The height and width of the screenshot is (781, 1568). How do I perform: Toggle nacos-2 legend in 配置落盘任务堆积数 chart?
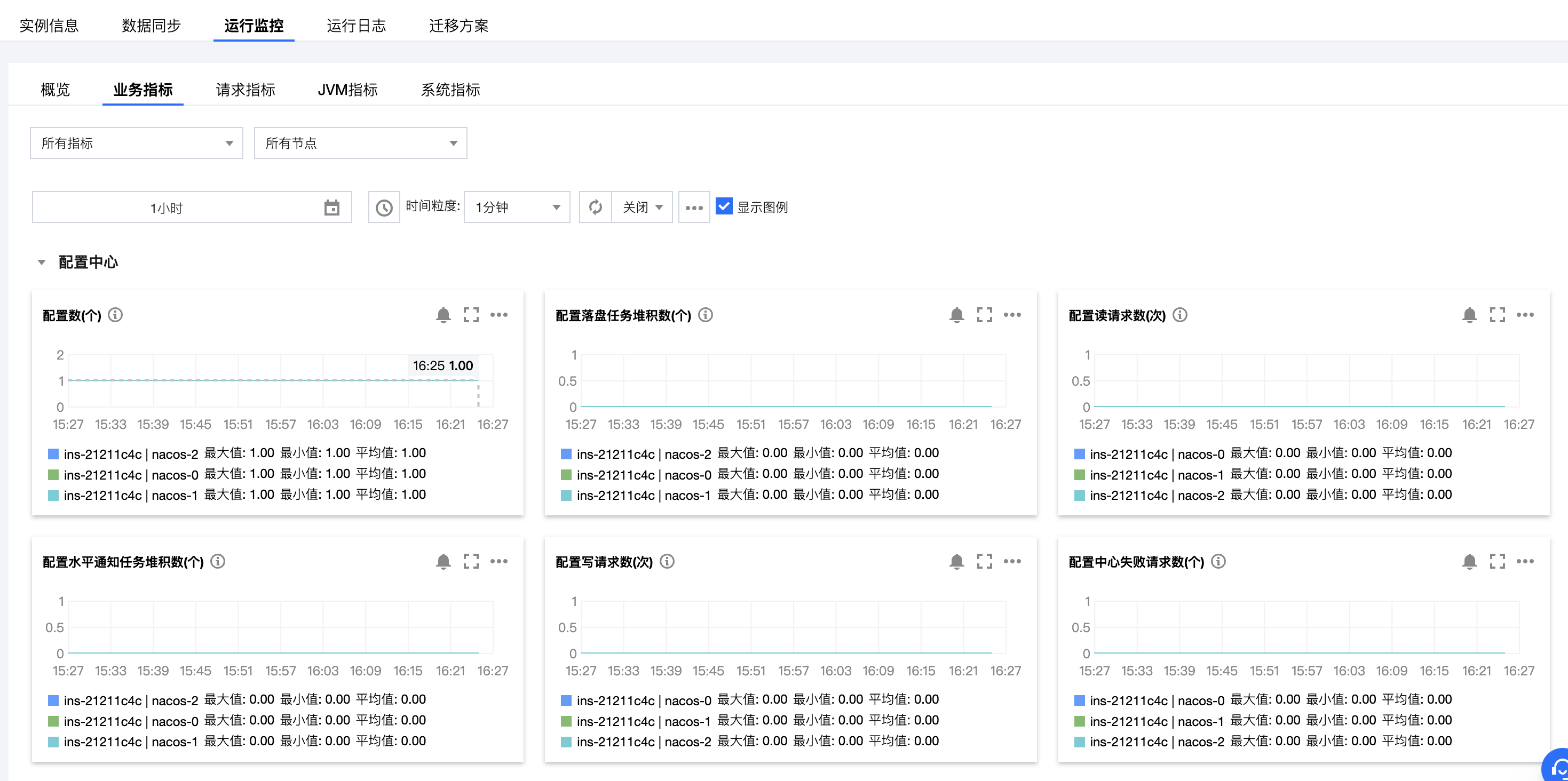[636, 454]
